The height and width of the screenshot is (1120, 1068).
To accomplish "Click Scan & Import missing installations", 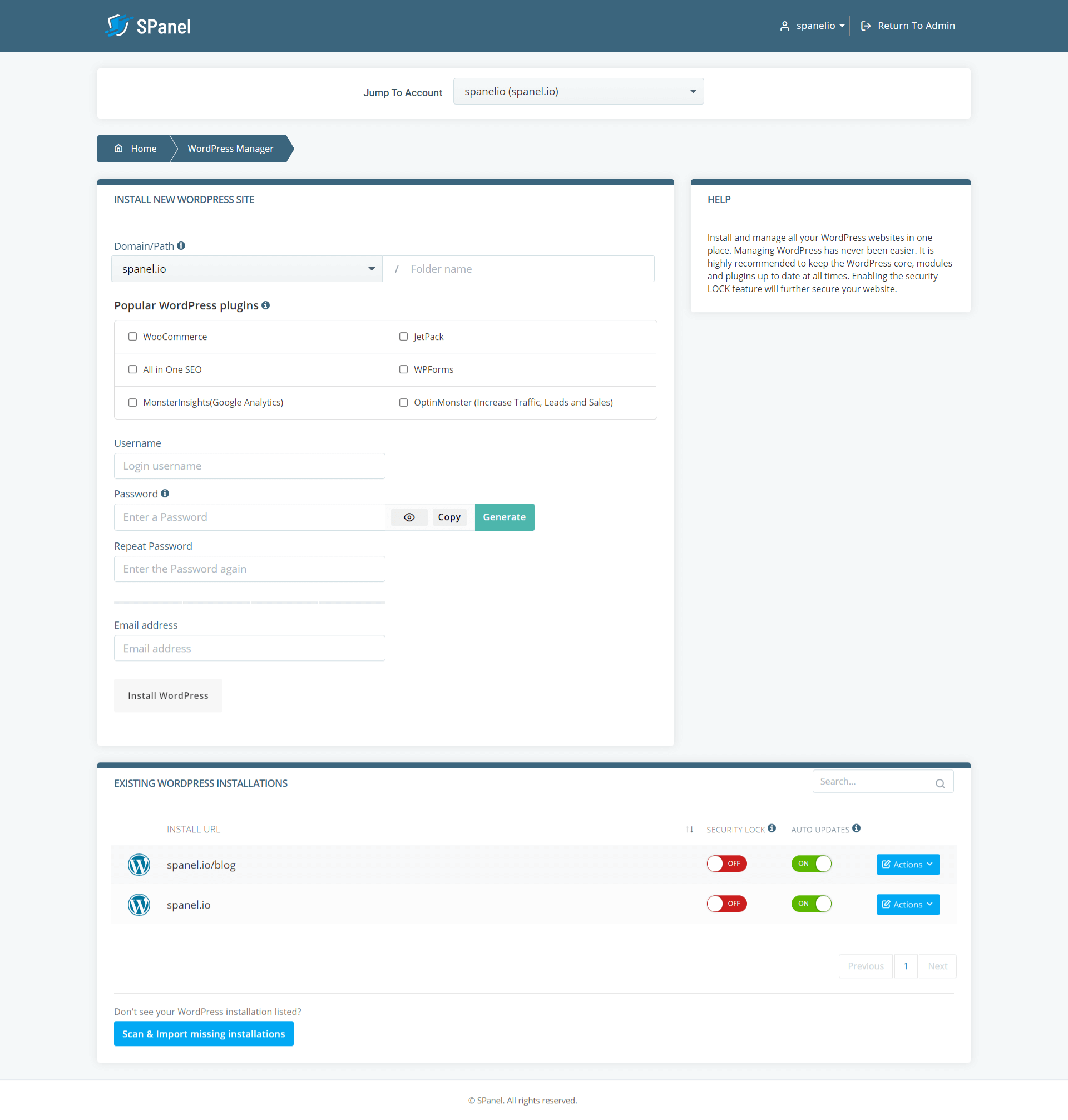I will point(204,1033).
